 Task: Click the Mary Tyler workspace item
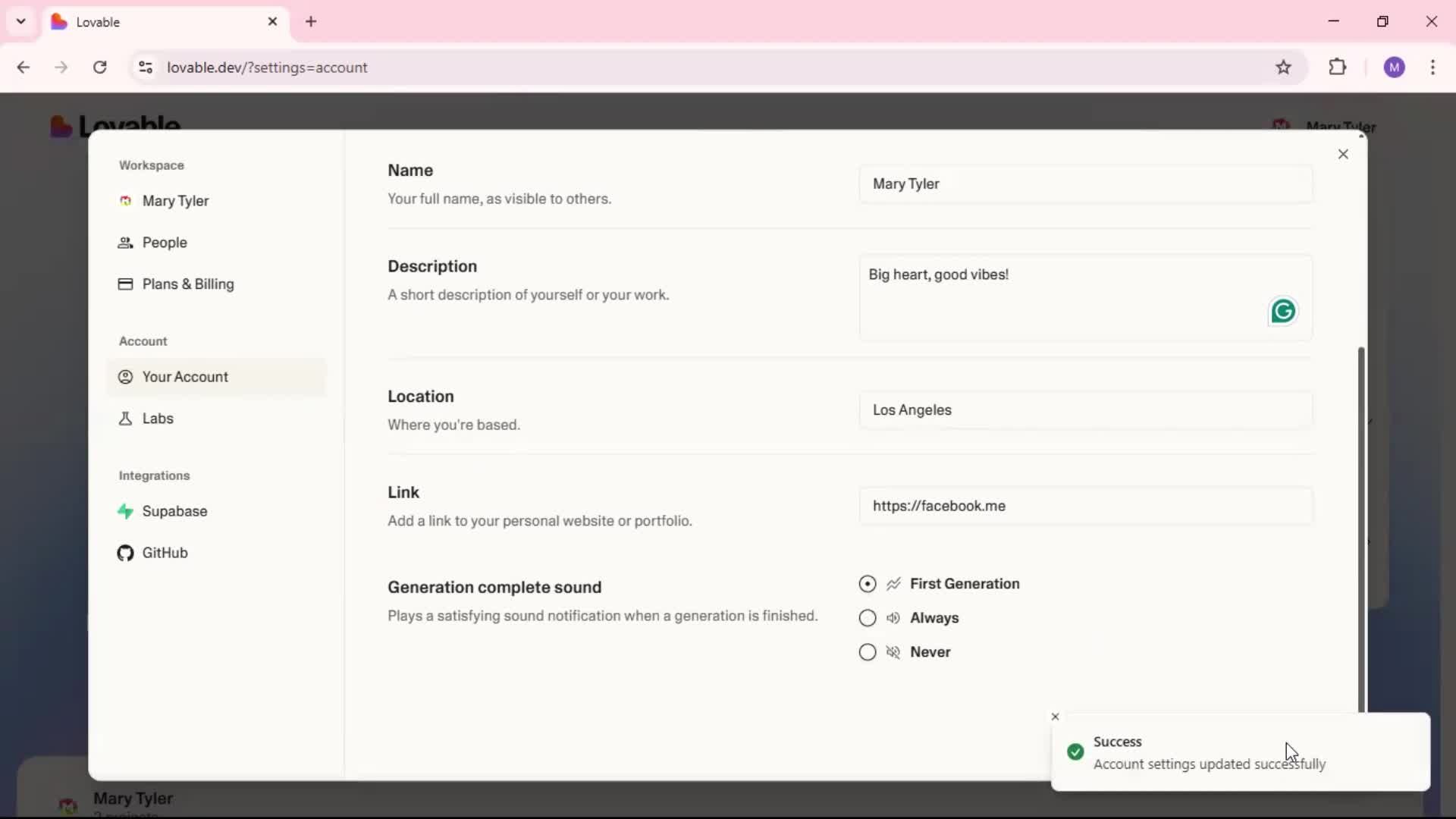pos(174,201)
